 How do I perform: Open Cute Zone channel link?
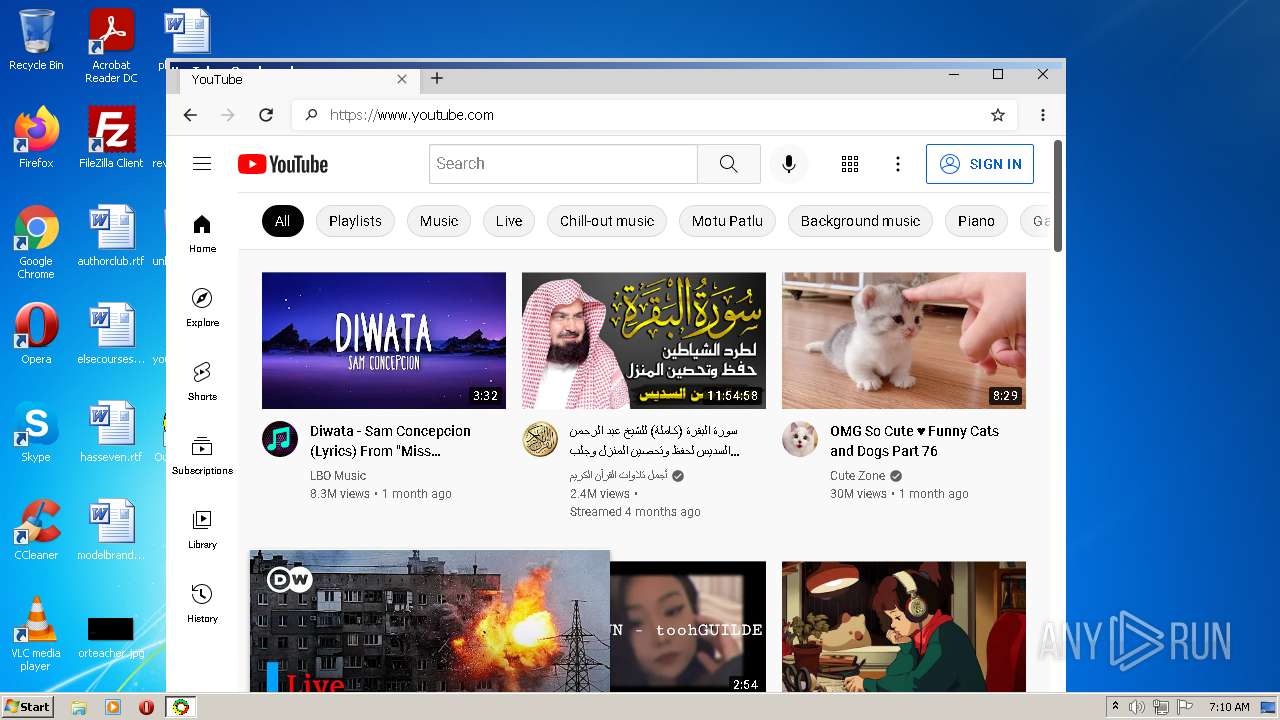pyautogui.click(x=857, y=476)
